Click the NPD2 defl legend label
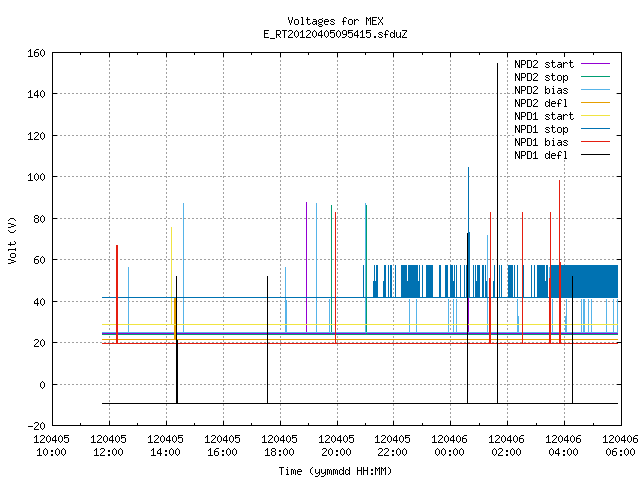Image resolution: width=640 pixels, height=480 pixels. tap(541, 103)
